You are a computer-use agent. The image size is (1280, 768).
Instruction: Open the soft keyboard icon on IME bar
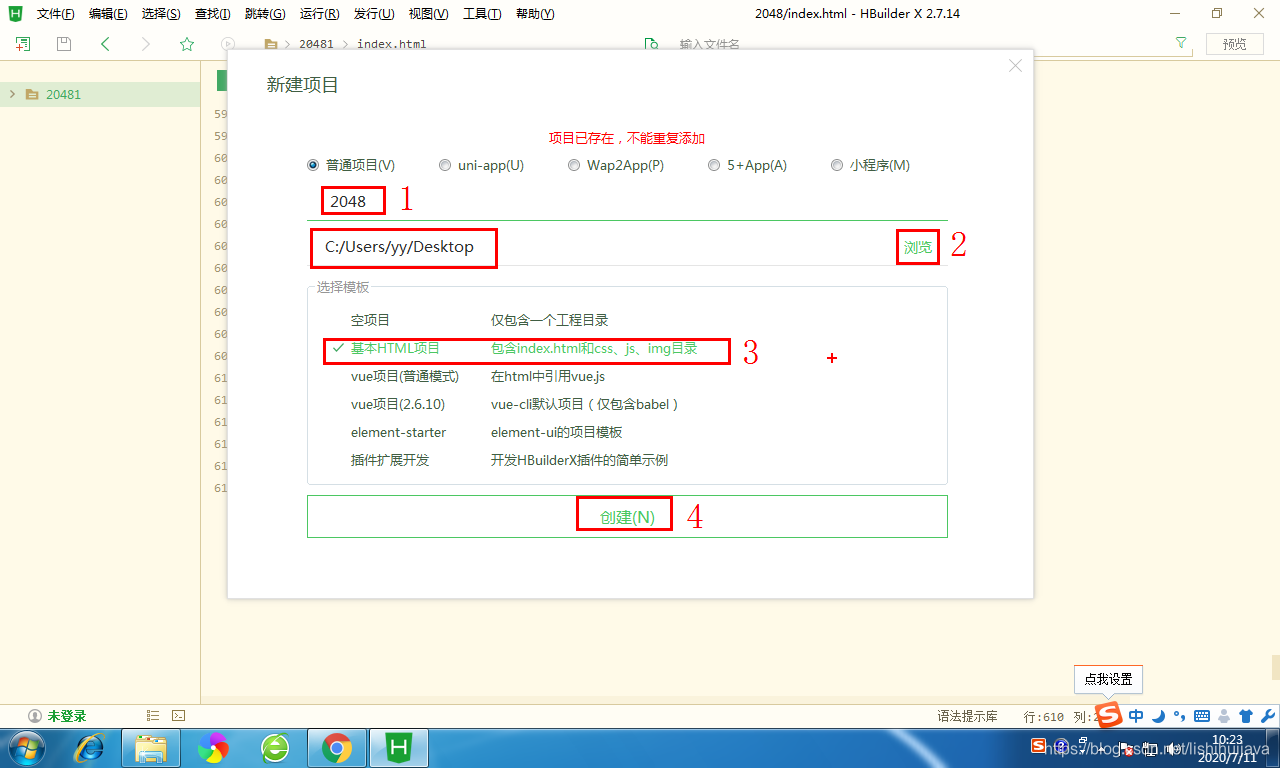pos(1201,716)
